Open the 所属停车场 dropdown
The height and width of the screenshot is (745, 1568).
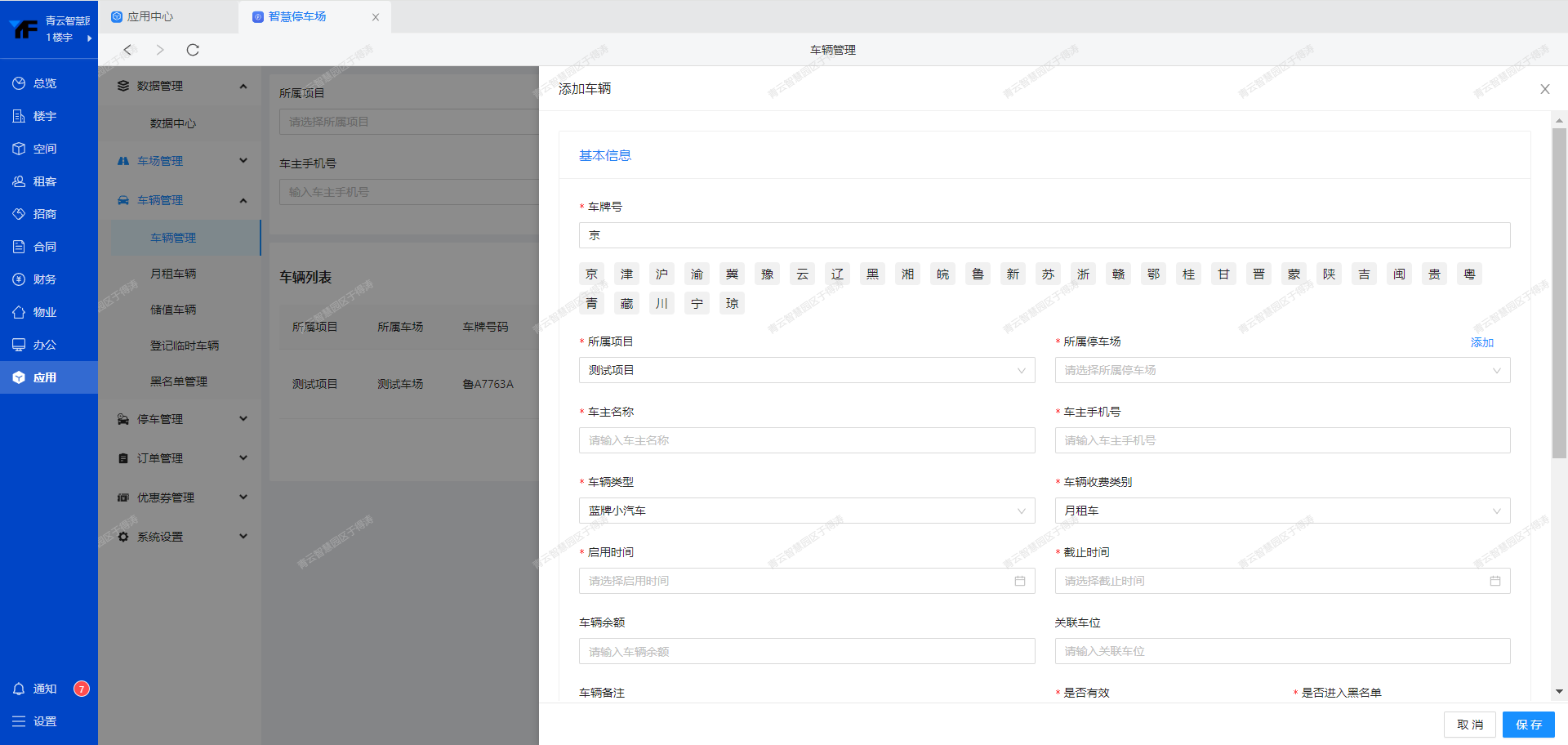click(x=1281, y=370)
